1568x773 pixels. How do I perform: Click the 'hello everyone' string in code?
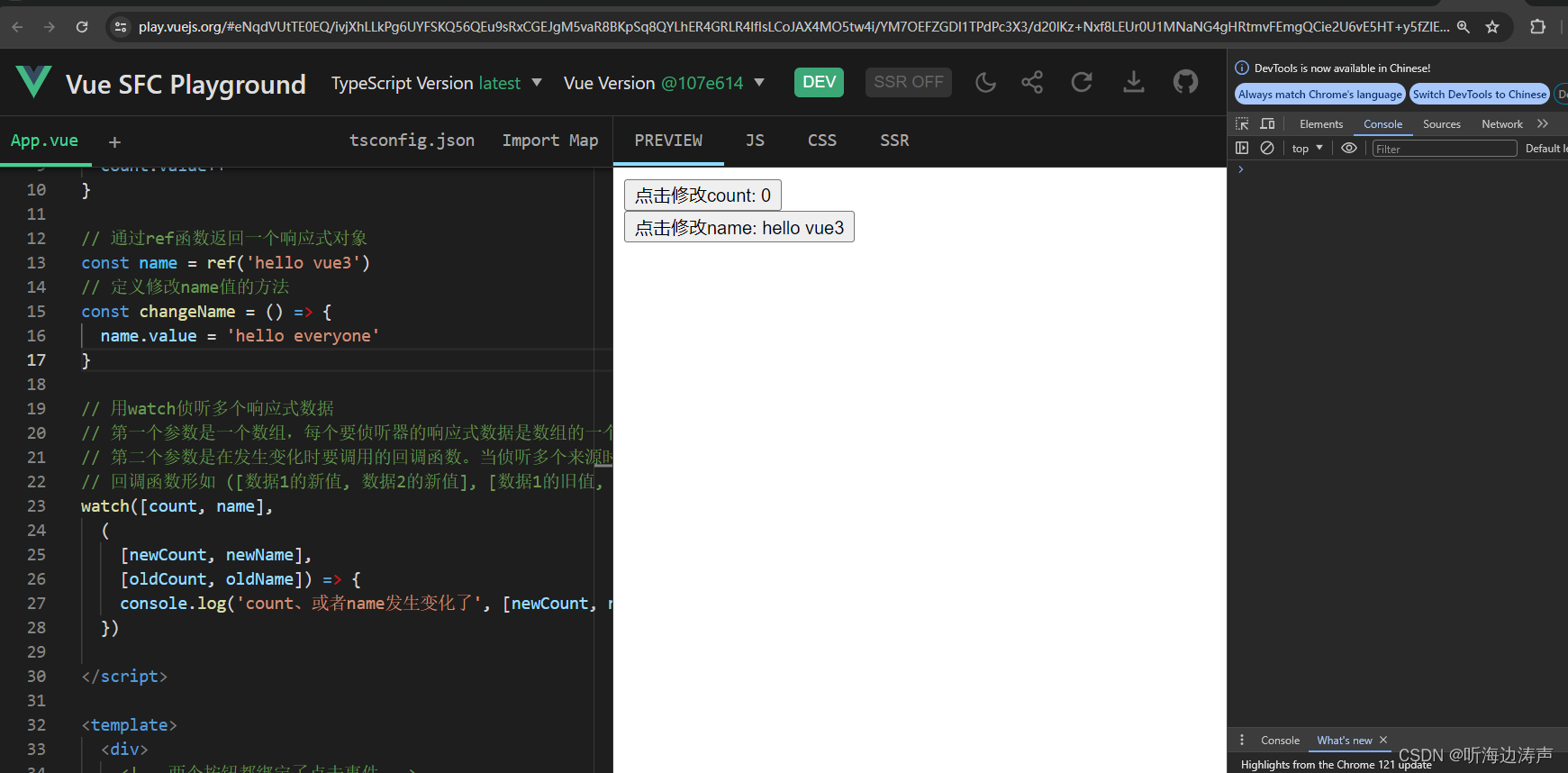[304, 336]
